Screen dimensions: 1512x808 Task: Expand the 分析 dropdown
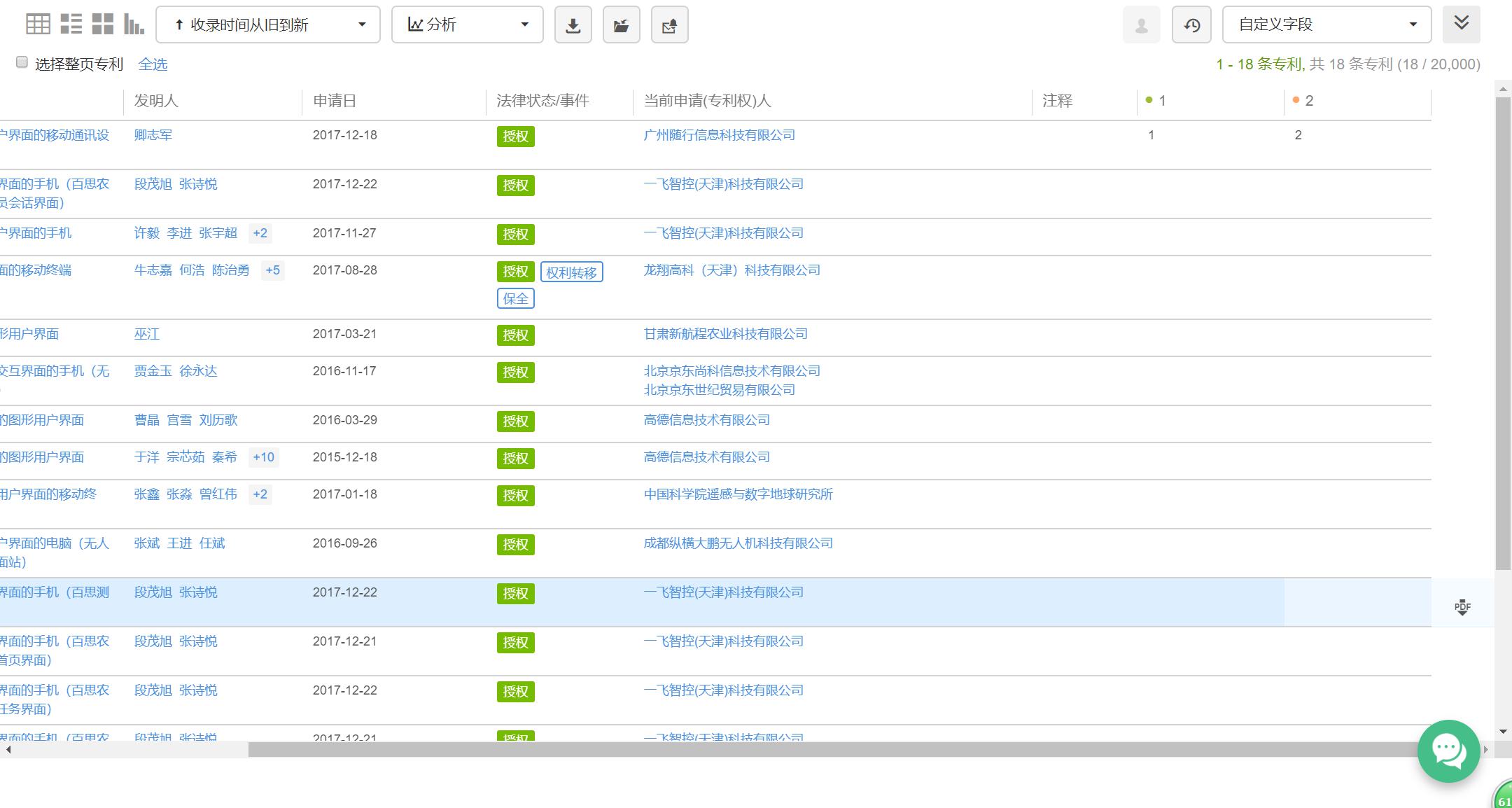pyautogui.click(x=467, y=25)
